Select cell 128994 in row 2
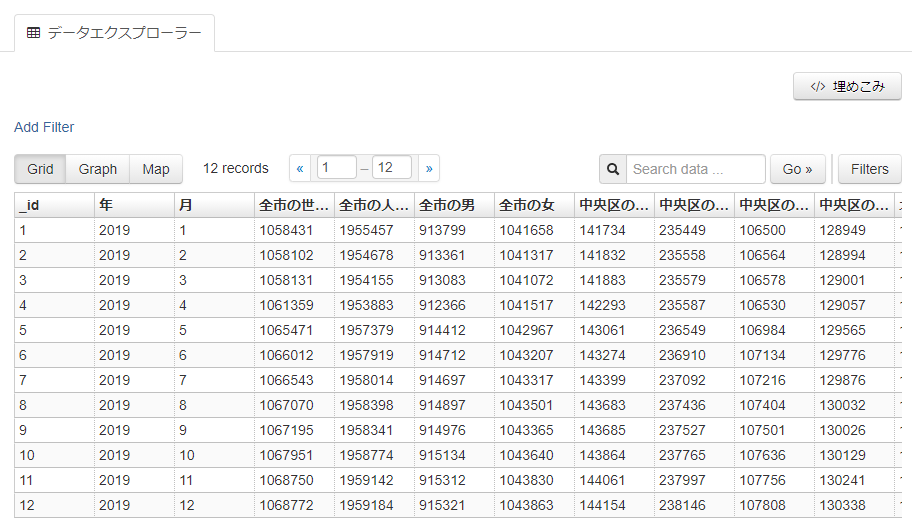 [854, 255]
